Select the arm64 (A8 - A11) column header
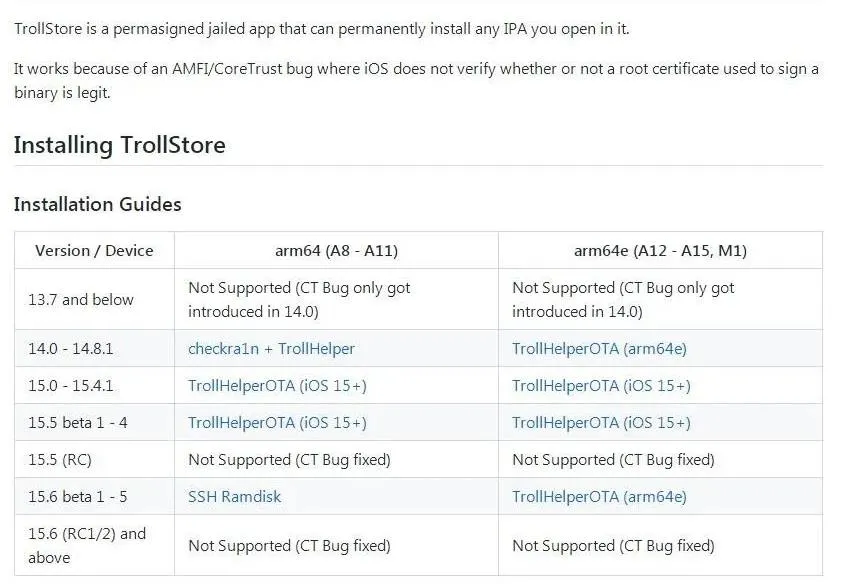842x584 pixels. pyautogui.click(x=337, y=251)
